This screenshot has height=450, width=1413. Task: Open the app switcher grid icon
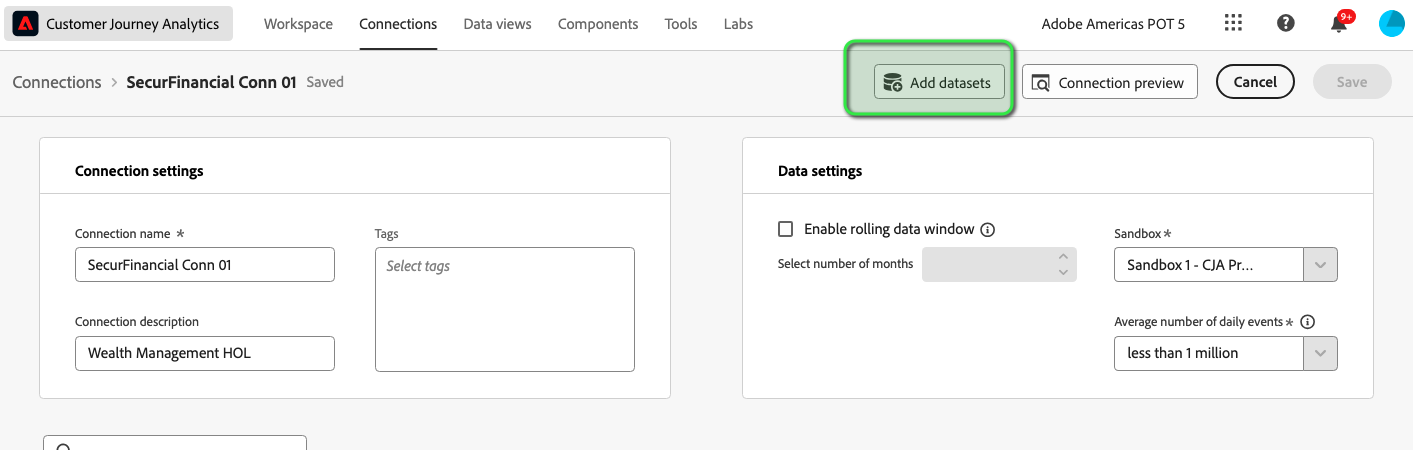pos(1233,23)
